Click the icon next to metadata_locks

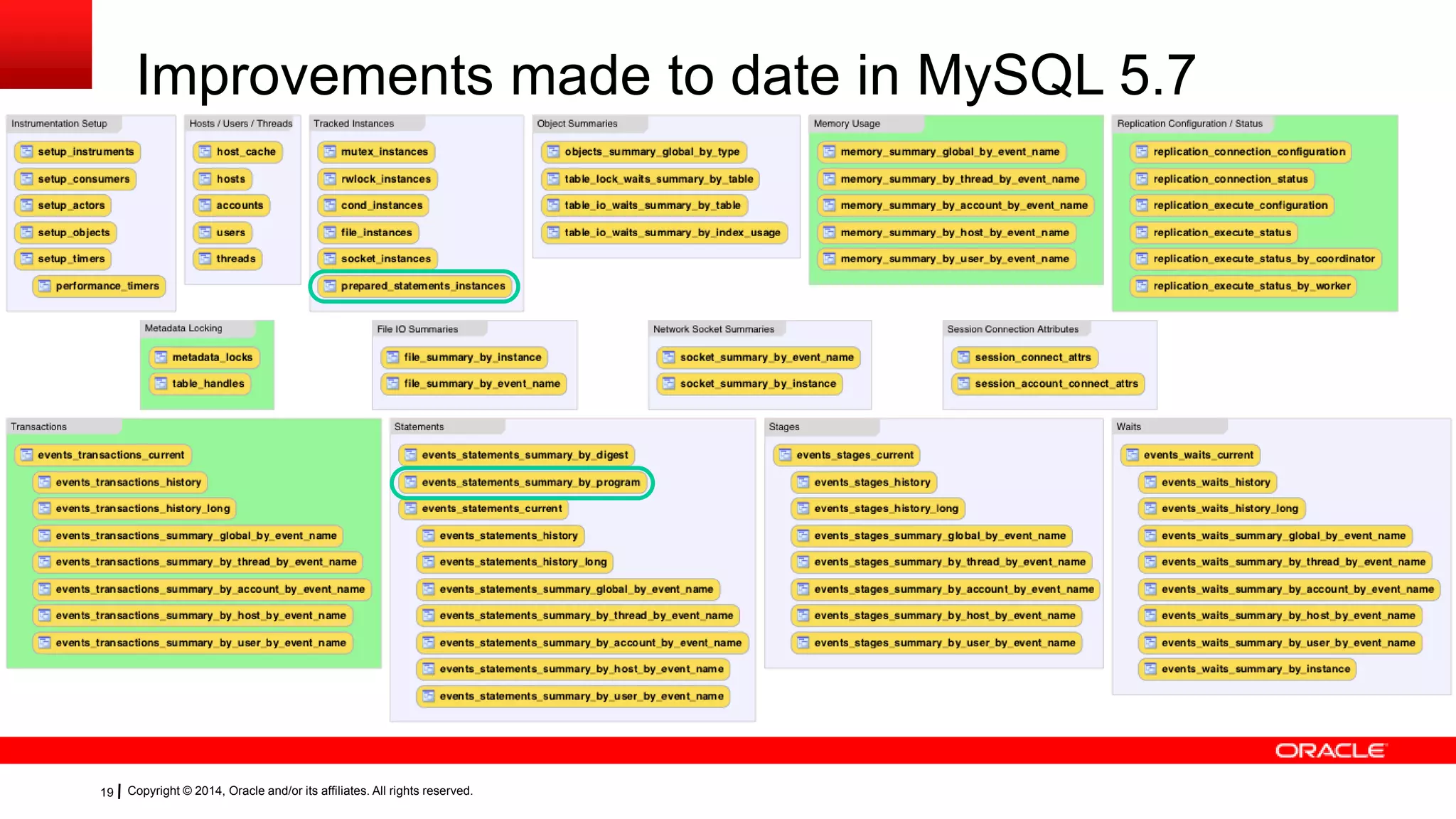[x=161, y=357]
